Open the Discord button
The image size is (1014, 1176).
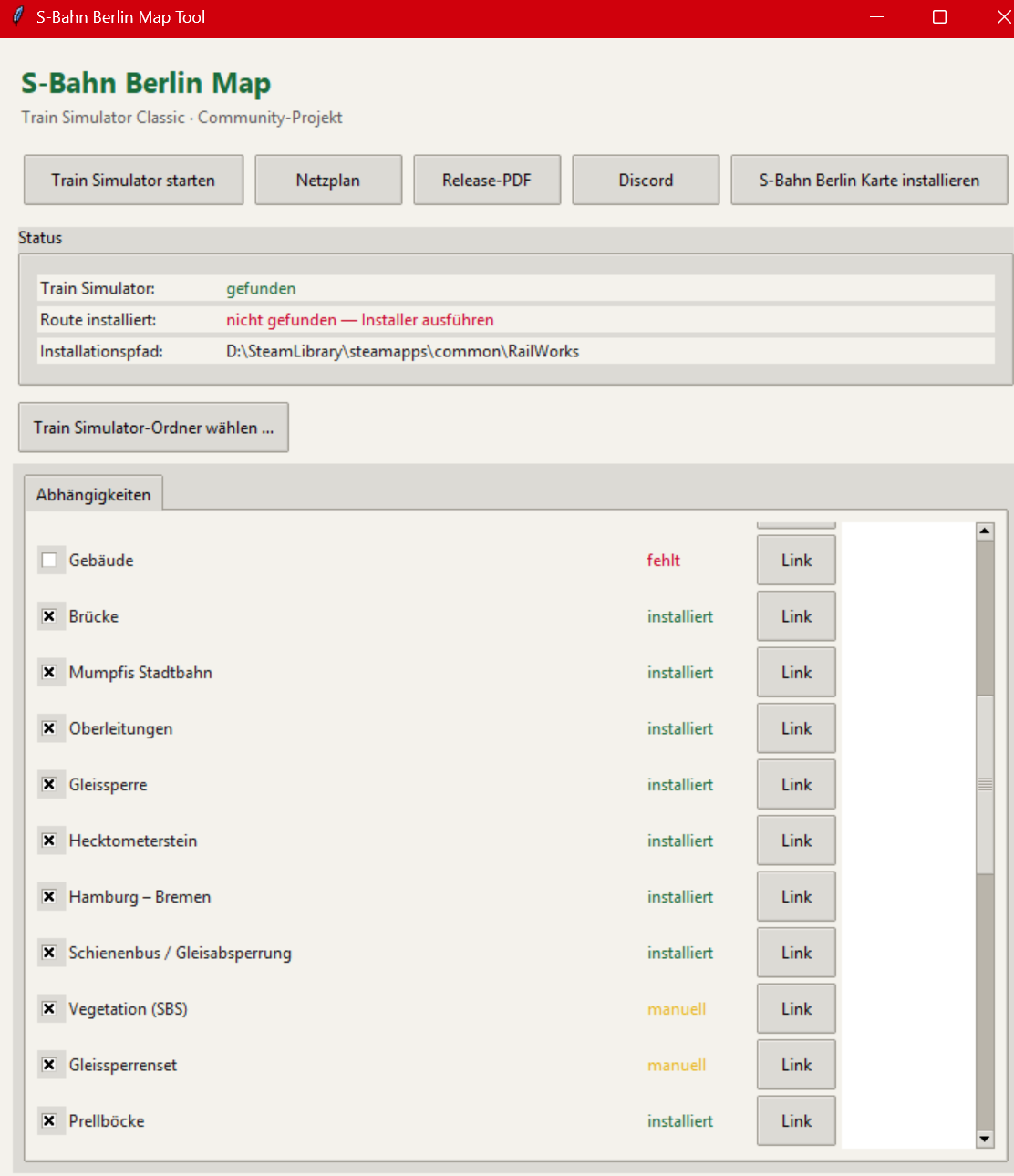(x=646, y=180)
